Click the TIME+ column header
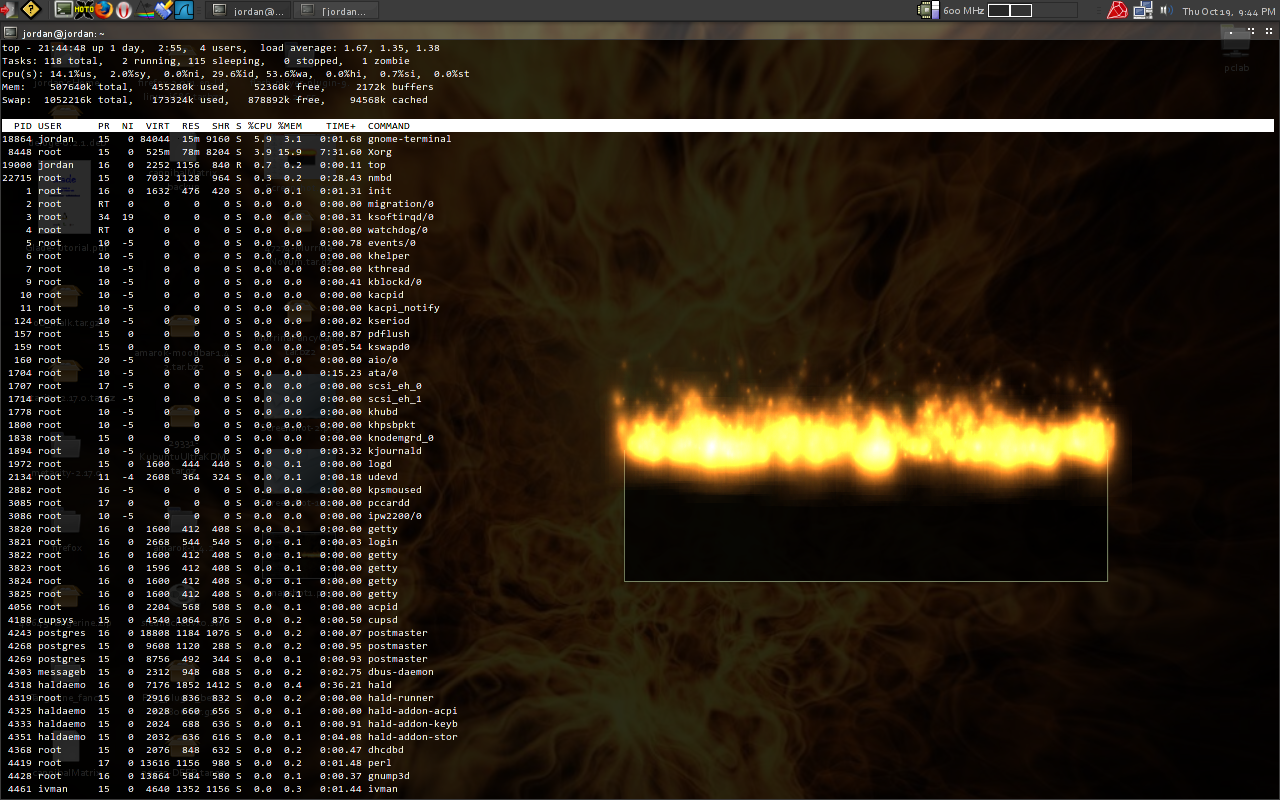The height and width of the screenshot is (800, 1280). pos(341,126)
